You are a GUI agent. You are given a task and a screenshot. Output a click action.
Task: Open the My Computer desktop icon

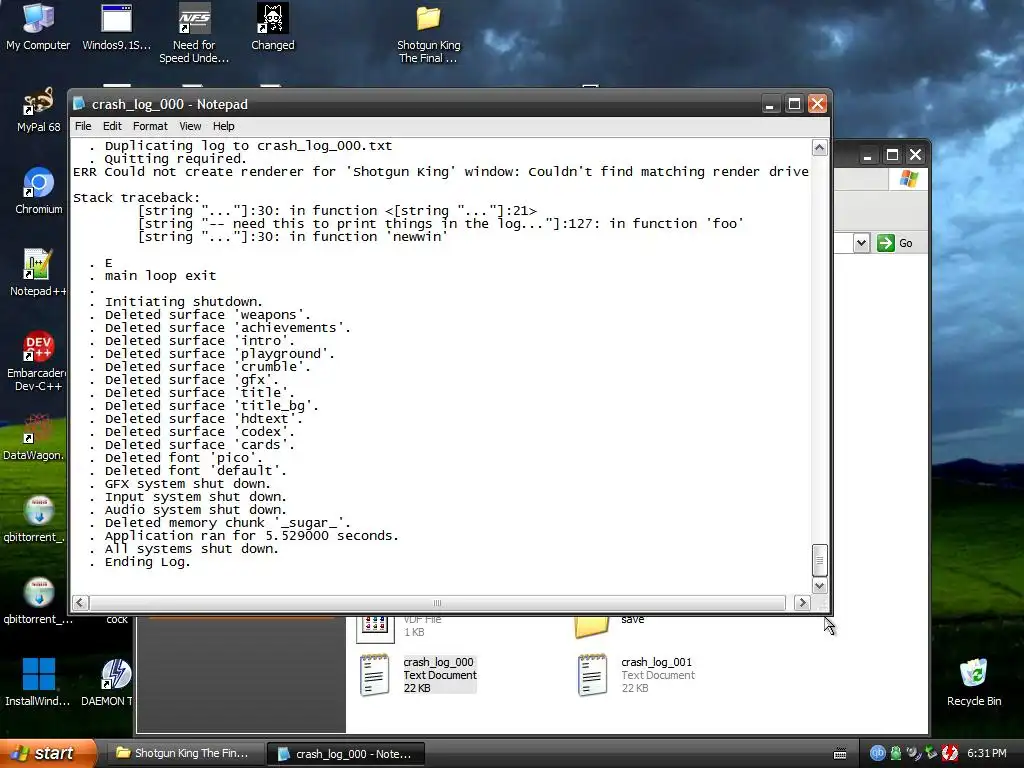[38, 27]
